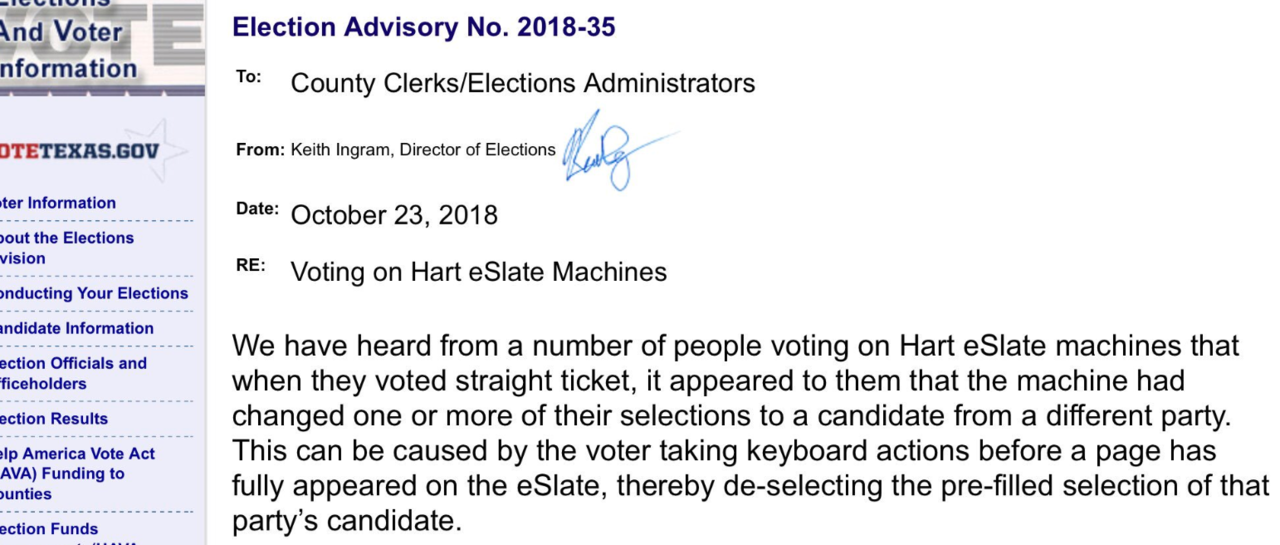1280x545 pixels.
Task: Click the VoteTexas.gov logo
Action: coord(80,152)
